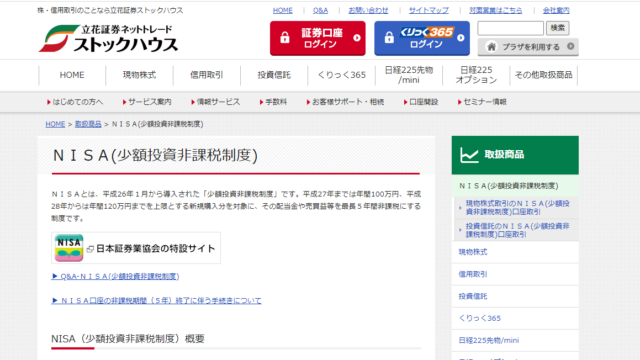The height and width of the screenshot is (360, 640).
Task: Open Q&A link in header
Action: [320, 10]
